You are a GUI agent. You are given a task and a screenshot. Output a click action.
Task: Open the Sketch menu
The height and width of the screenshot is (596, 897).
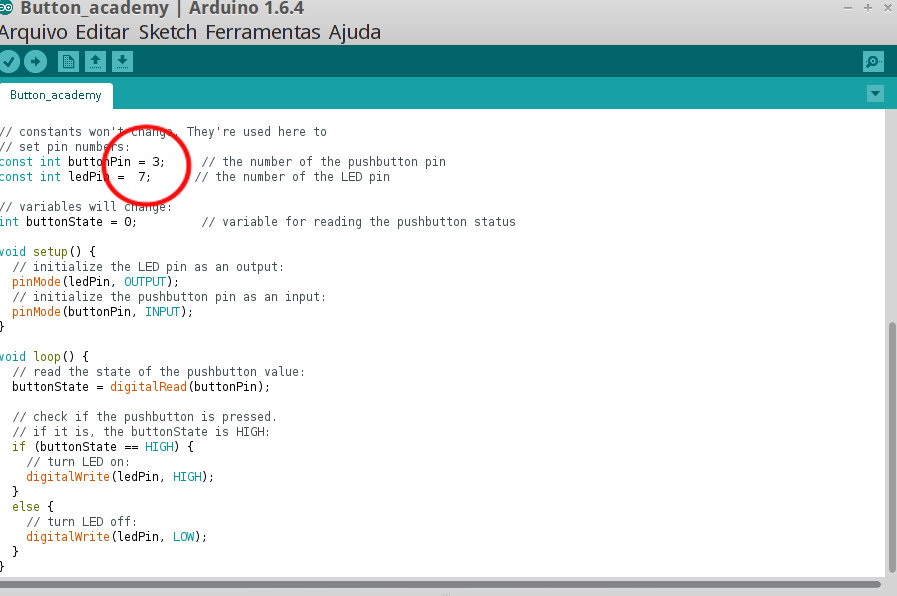click(168, 33)
